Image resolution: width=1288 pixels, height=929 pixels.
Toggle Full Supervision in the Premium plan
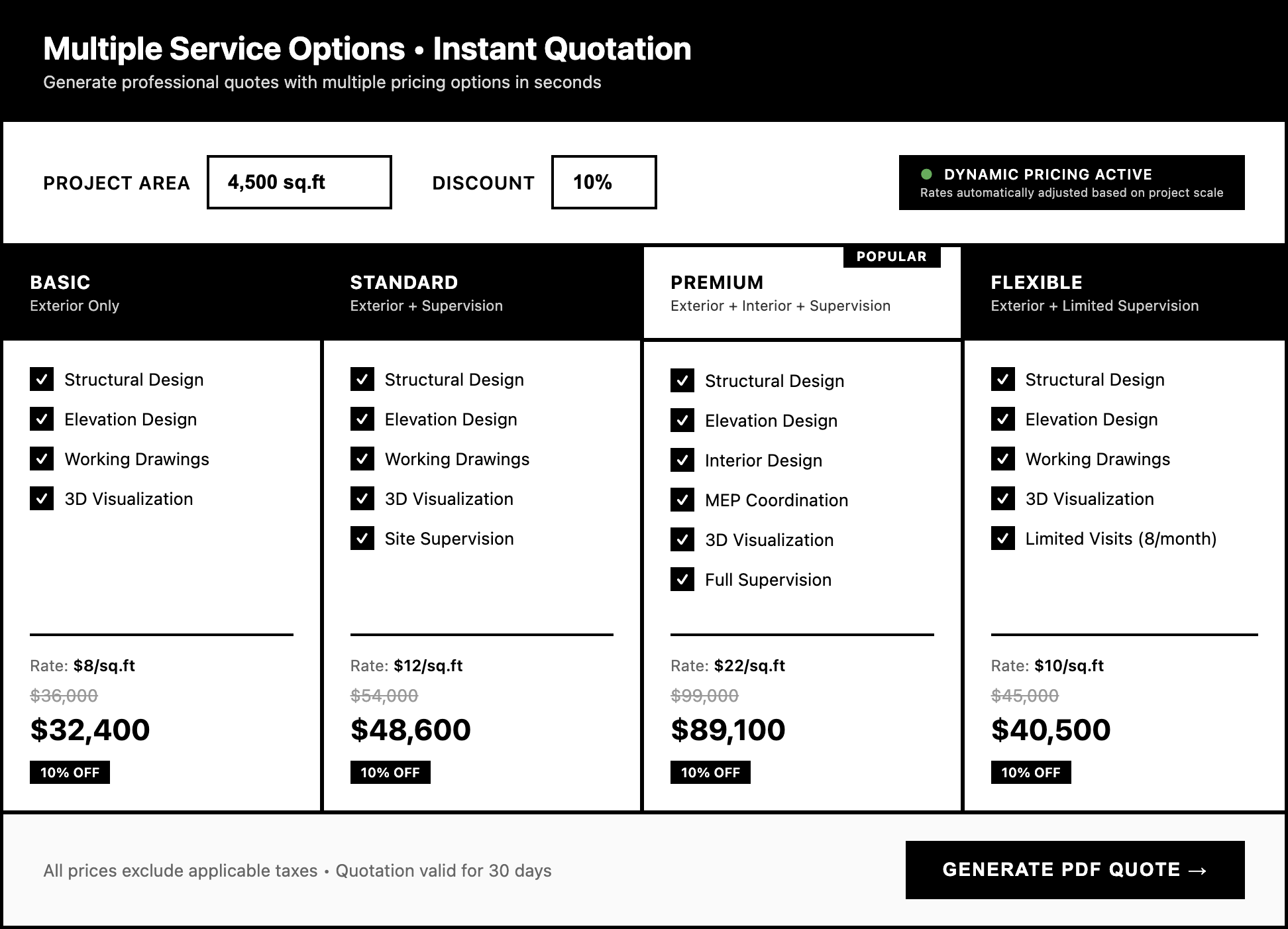(682, 580)
